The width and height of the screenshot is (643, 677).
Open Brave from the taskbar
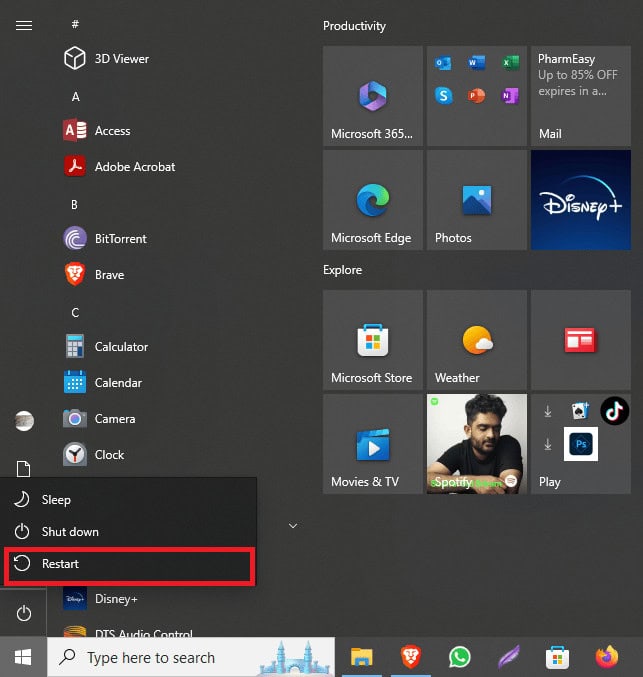click(410, 657)
